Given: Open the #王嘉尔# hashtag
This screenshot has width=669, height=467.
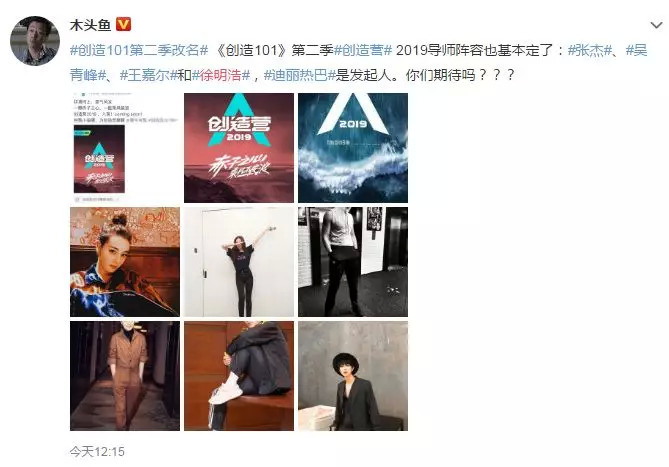Looking at the screenshot, I should pos(148,75).
